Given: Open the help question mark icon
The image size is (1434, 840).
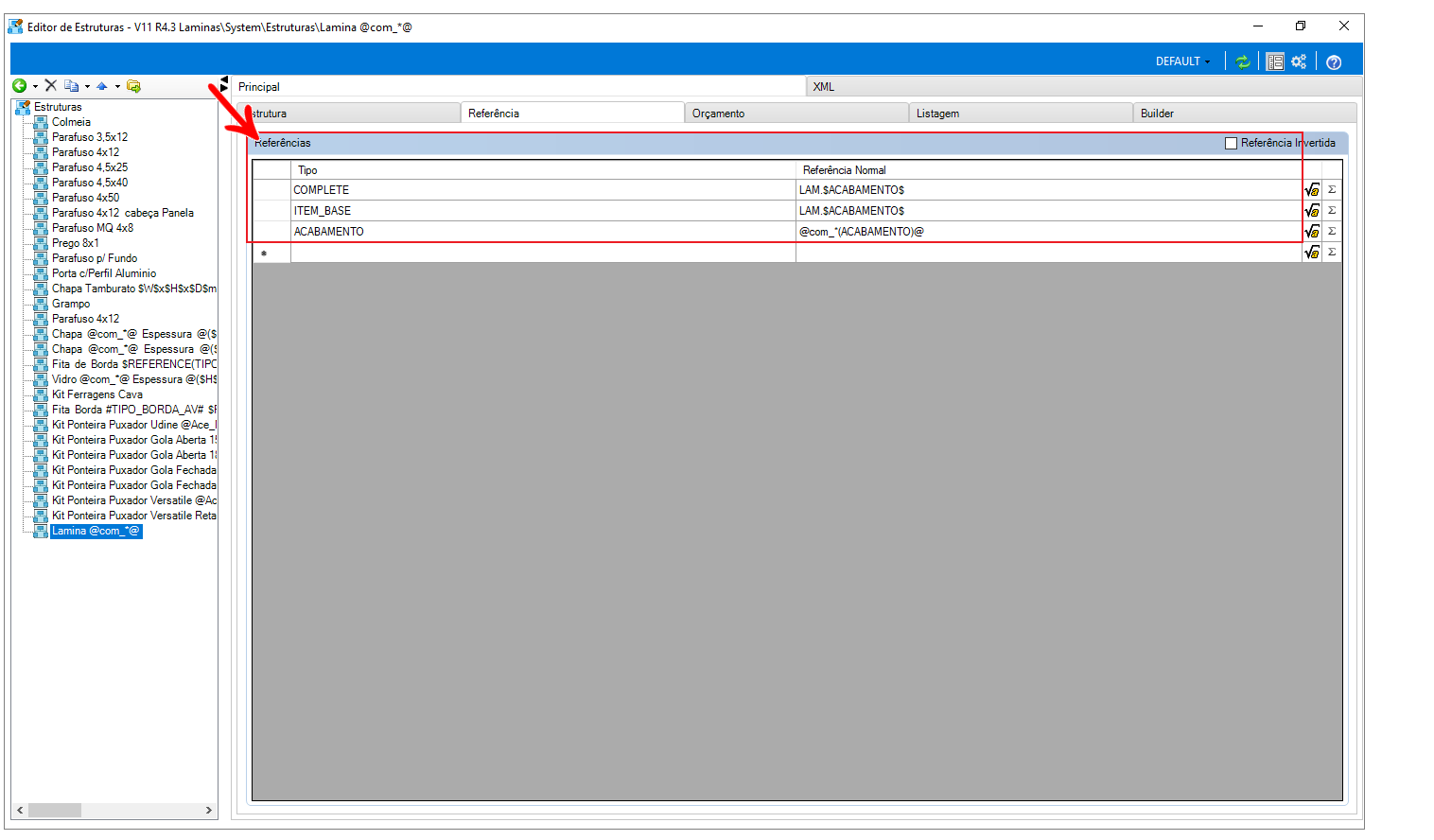Looking at the screenshot, I should 1334,62.
